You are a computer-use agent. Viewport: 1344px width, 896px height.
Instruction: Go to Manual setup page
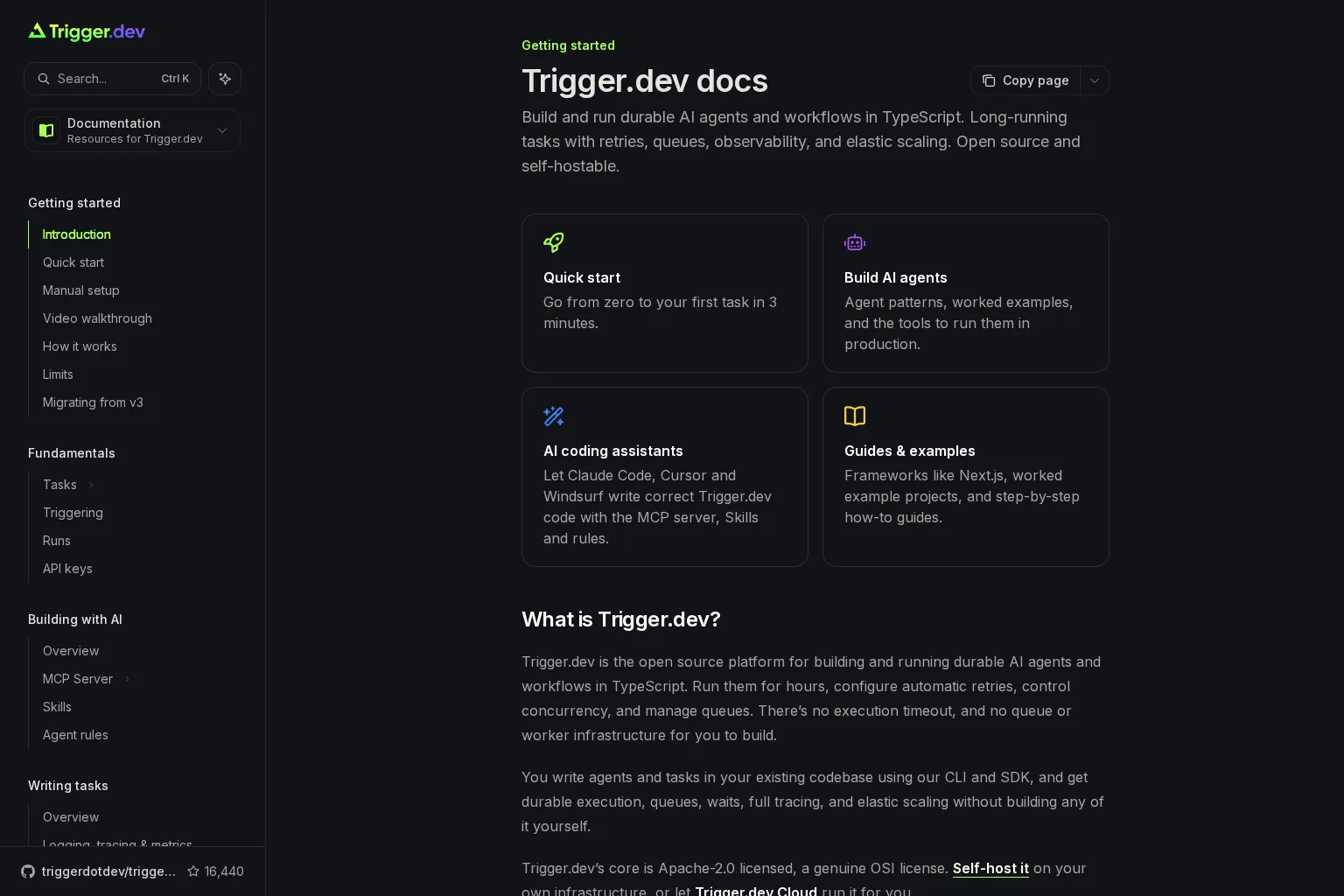coord(81,290)
